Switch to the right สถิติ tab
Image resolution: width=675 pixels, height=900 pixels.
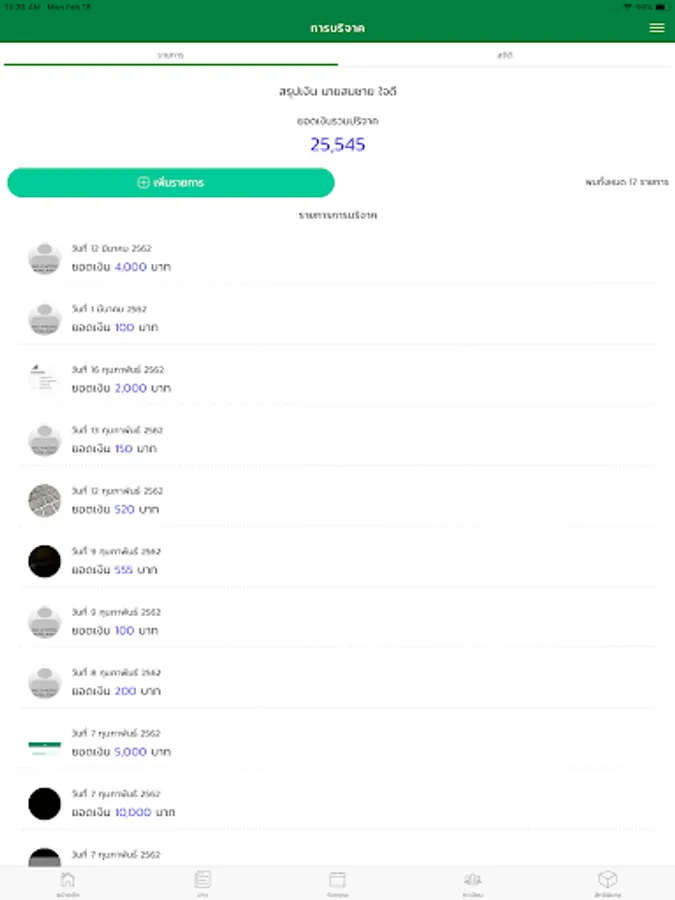(505, 56)
